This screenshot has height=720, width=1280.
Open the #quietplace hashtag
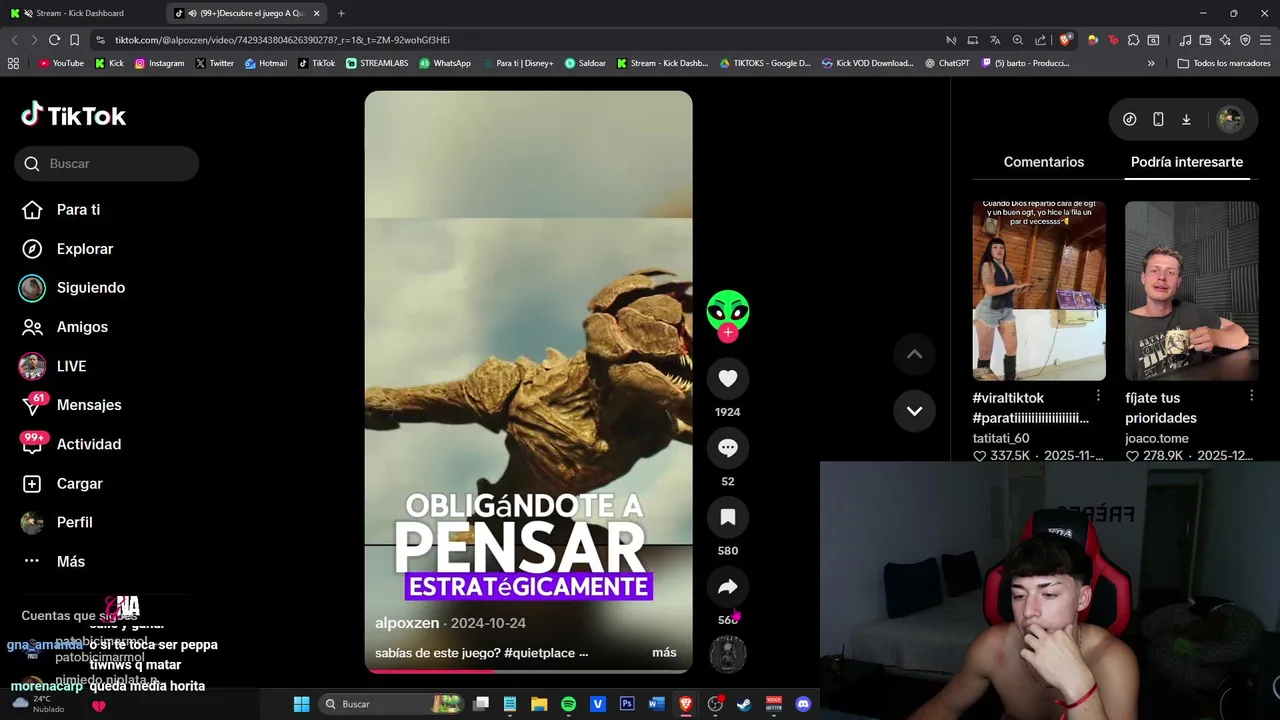point(540,653)
